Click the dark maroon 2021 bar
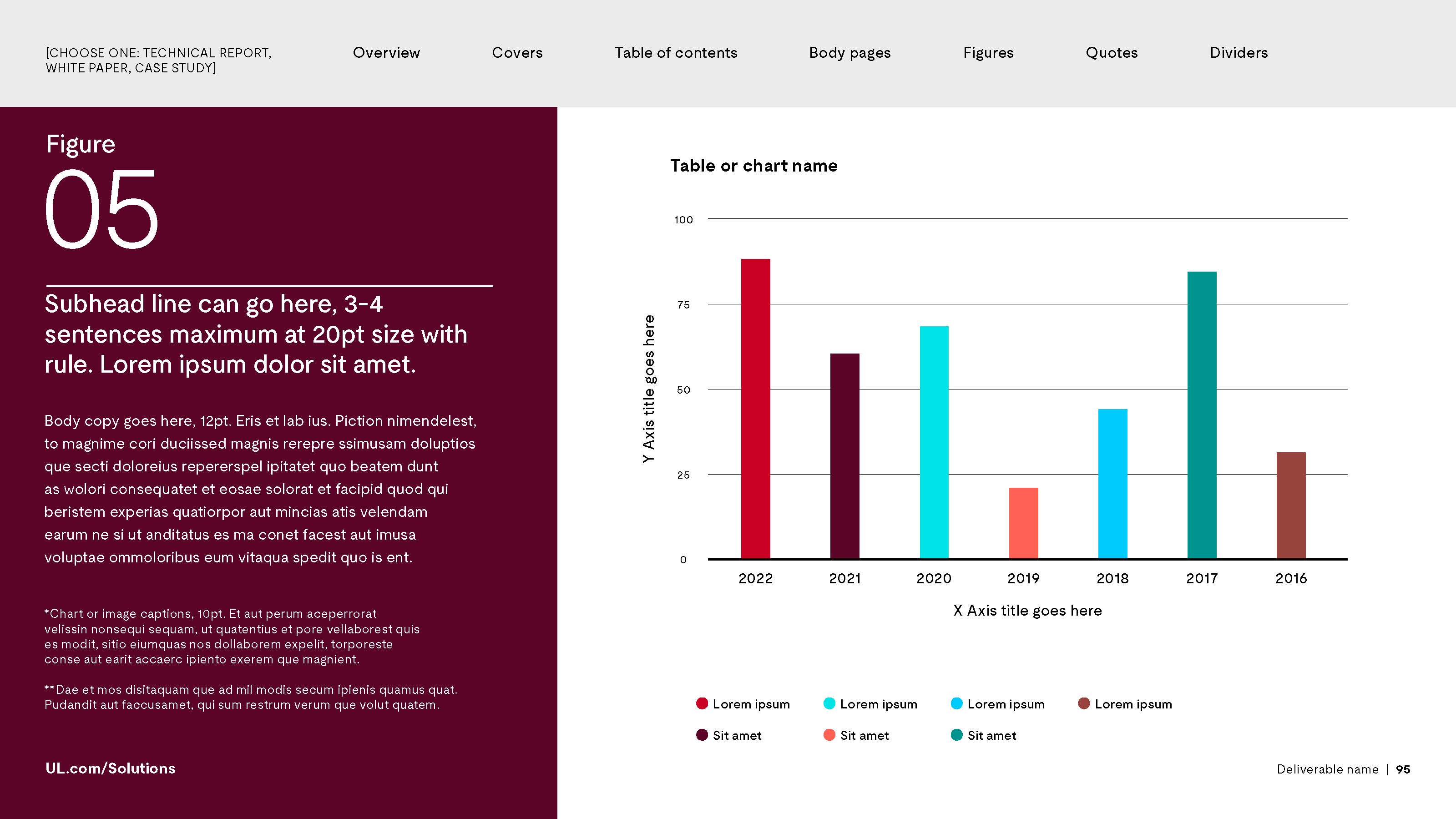The width and height of the screenshot is (1456, 819). (844, 455)
